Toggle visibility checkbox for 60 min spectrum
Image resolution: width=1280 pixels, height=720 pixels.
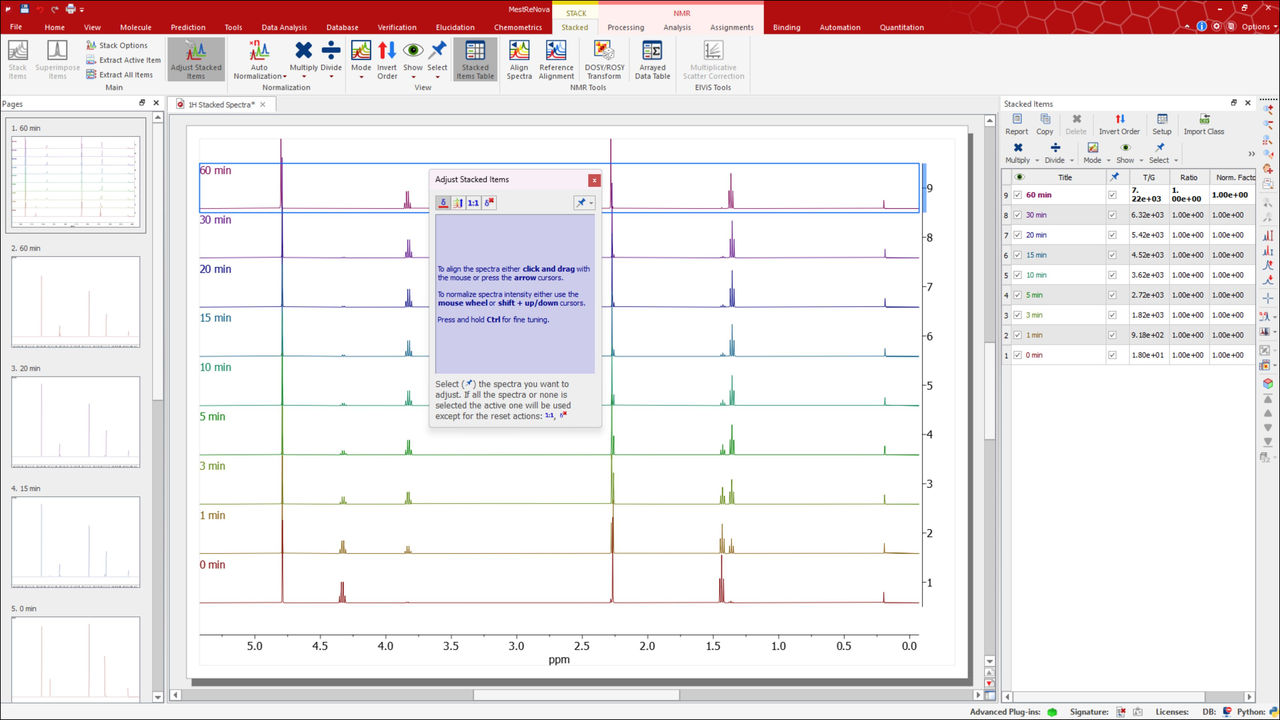pos(1018,195)
